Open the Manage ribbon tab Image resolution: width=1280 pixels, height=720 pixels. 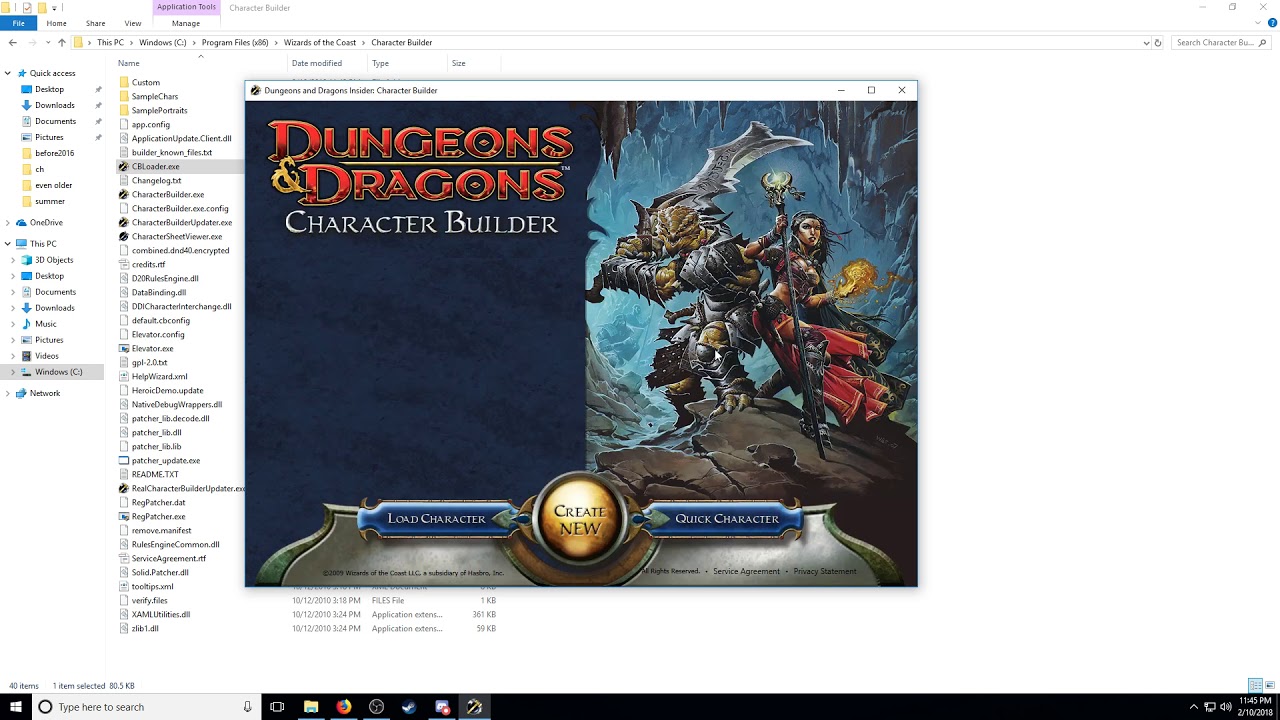point(185,23)
